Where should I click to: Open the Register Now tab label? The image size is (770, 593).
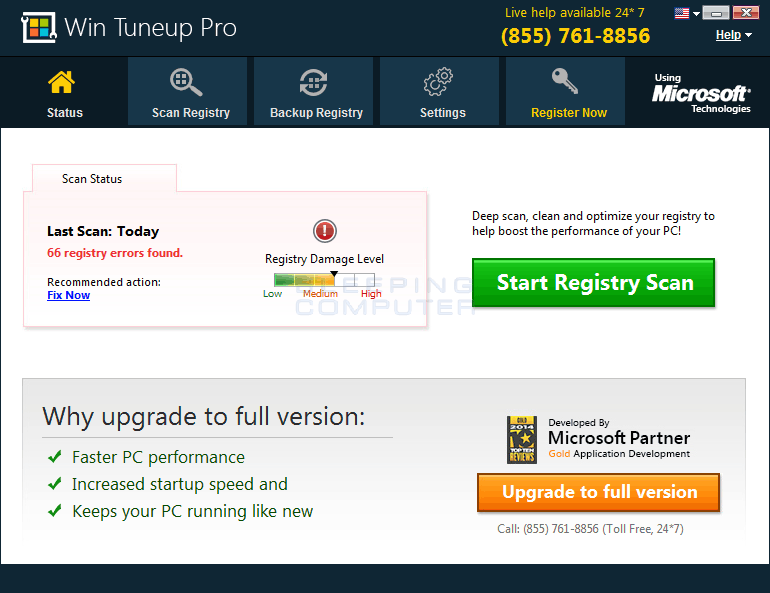[x=569, y=113]
